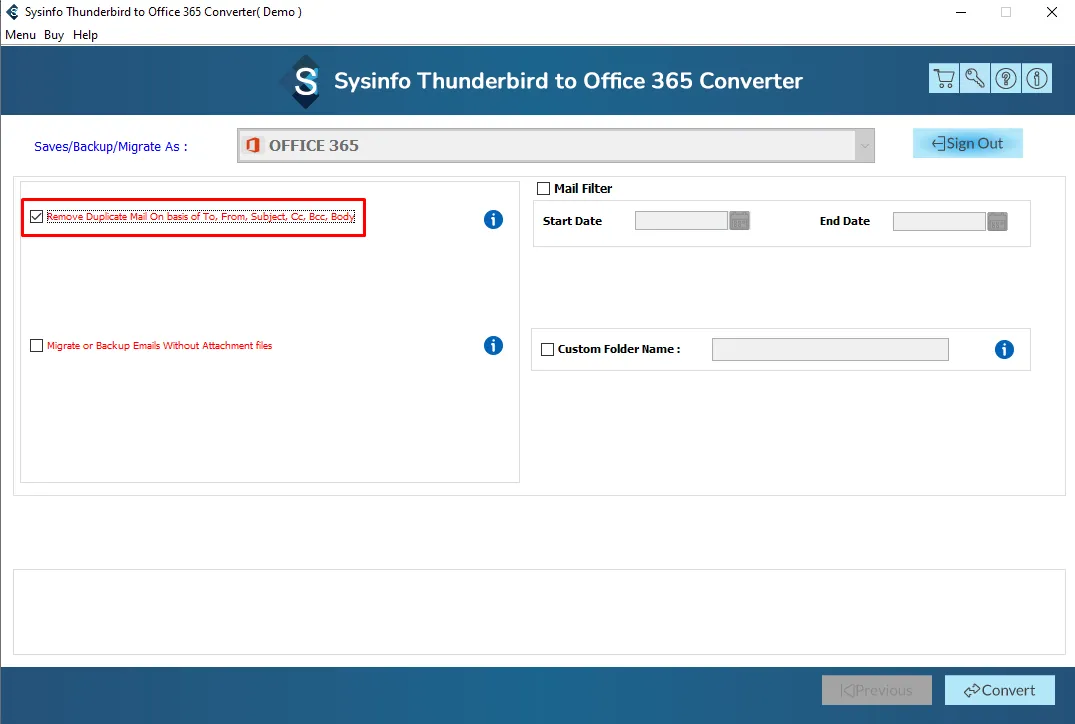Image resolution: width=1075 pixels, height=724 pixels.
Task: Open the End Date calendar picker
Action: pyautogui.click(x=997, y=221)
